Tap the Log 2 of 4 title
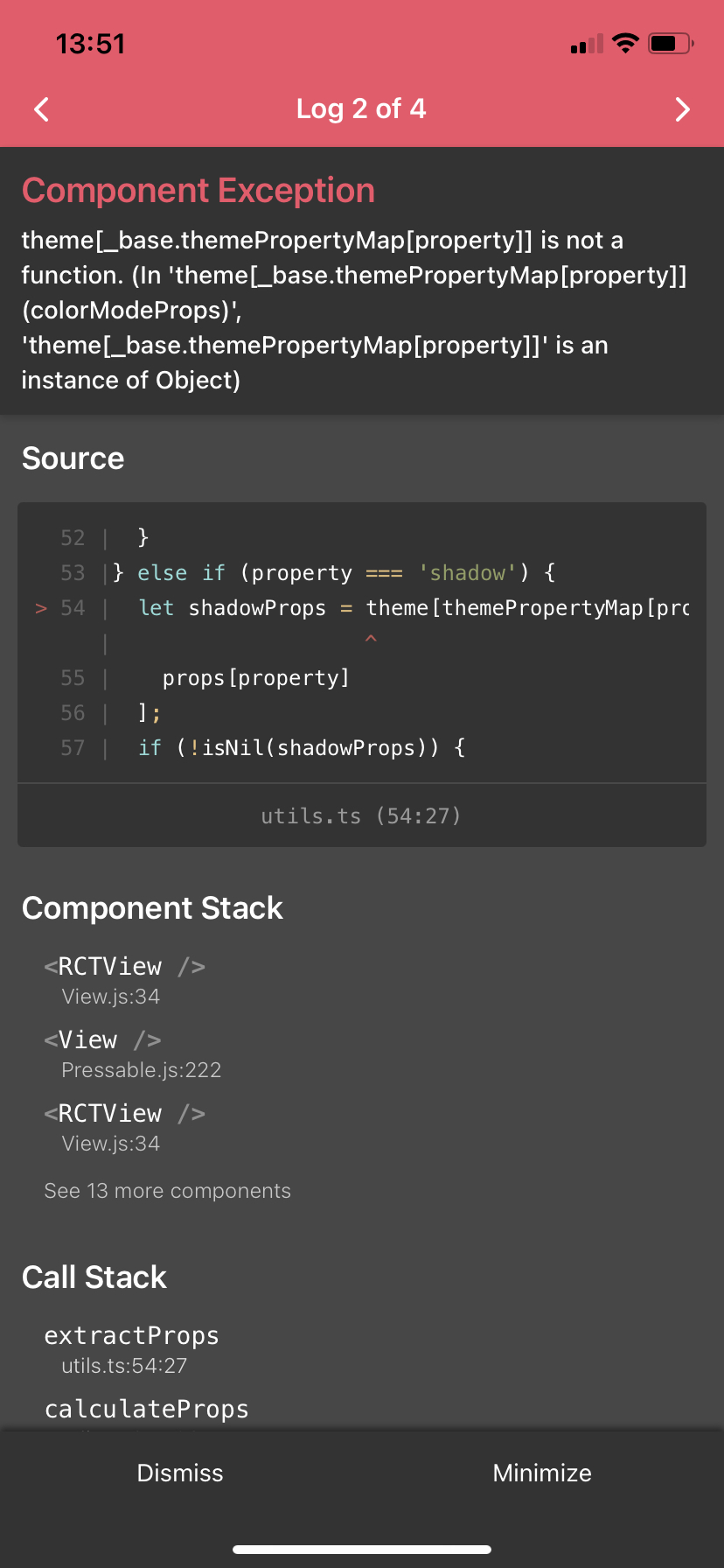 tap(361, 108)
